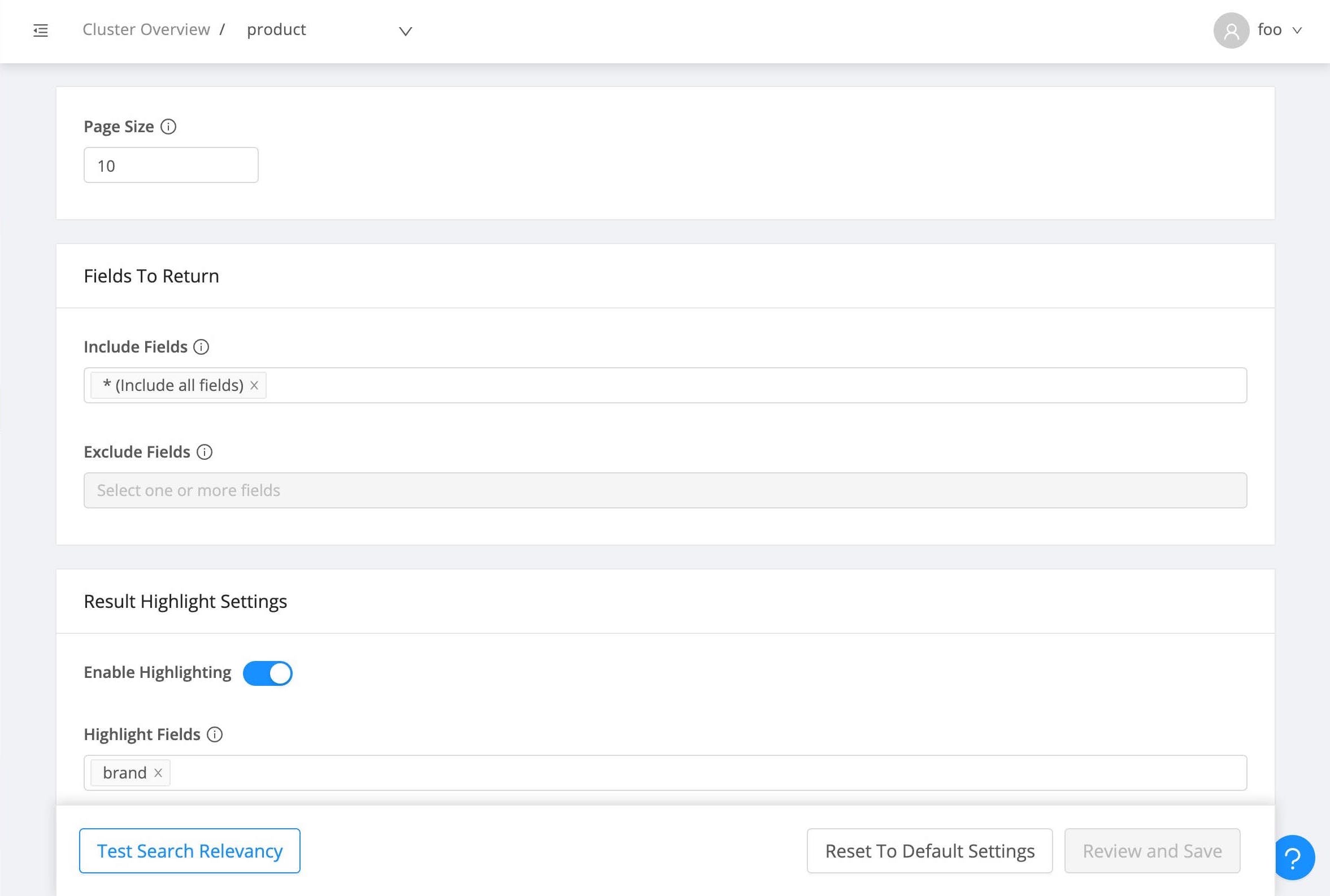Remove the Include all fields tag
This screenshot has height=896, width=1330.
click(x=255, y=385)
